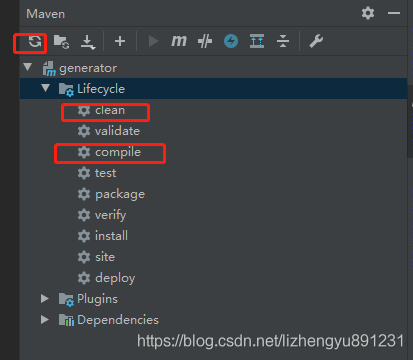Click gear icon beside test
The image size is (413, 360).
coord(84,173)
